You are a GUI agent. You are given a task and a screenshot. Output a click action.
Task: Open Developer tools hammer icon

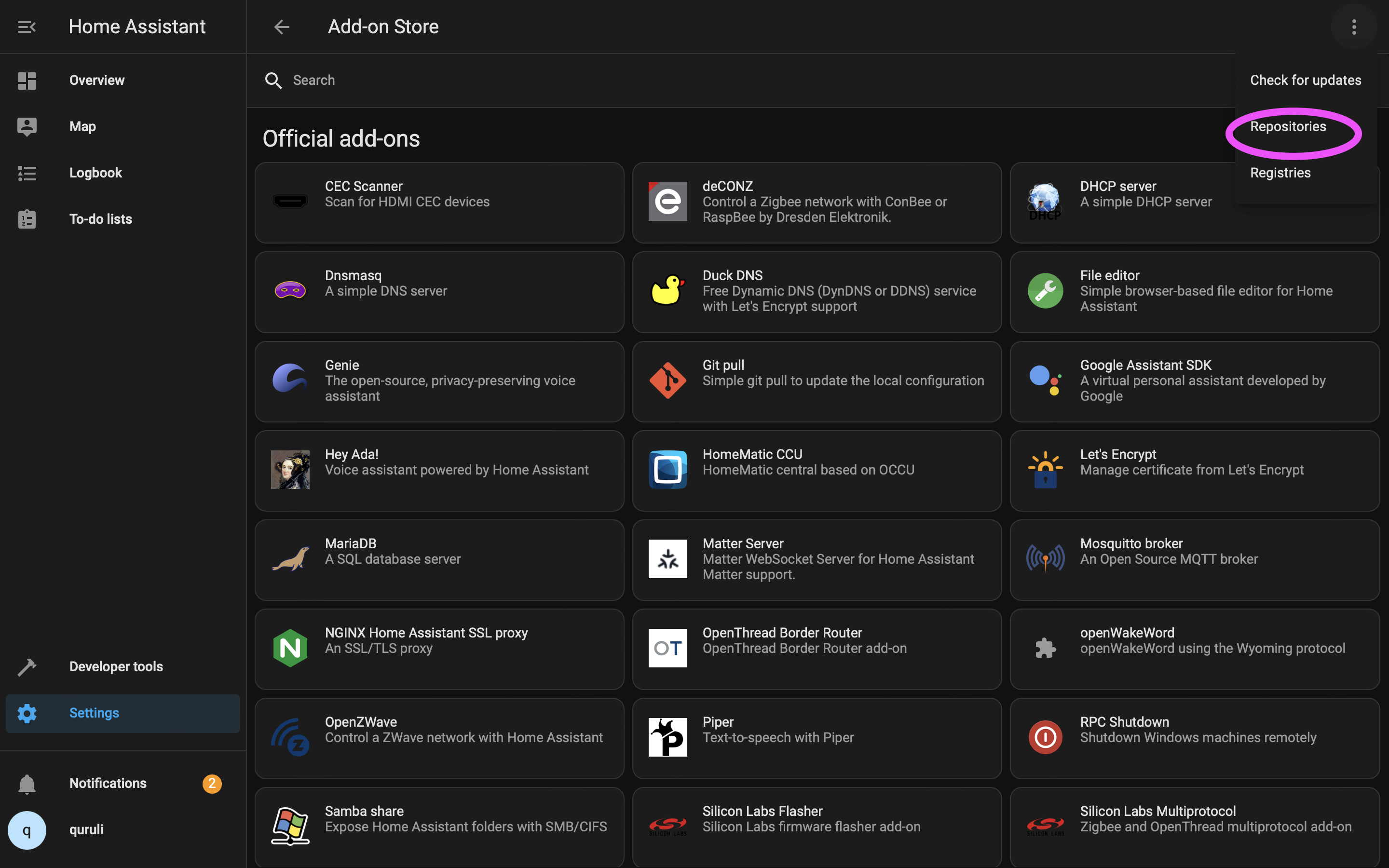coord(27,666)
